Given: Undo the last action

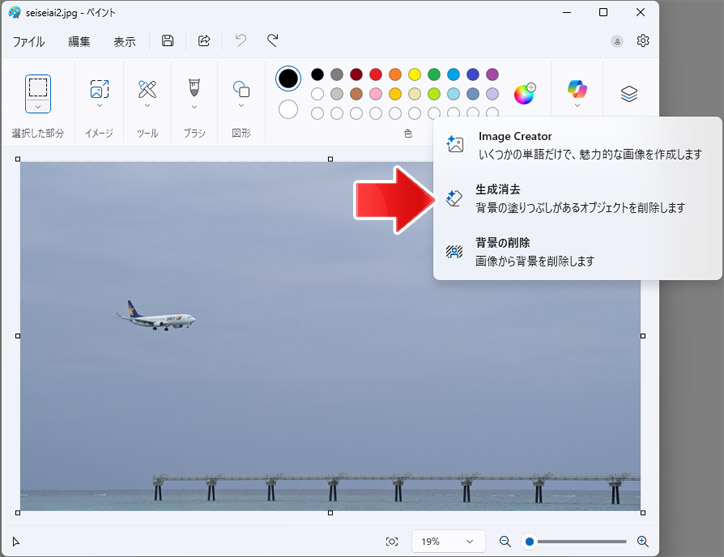Looking at the screenshot, I should (241, 41).
